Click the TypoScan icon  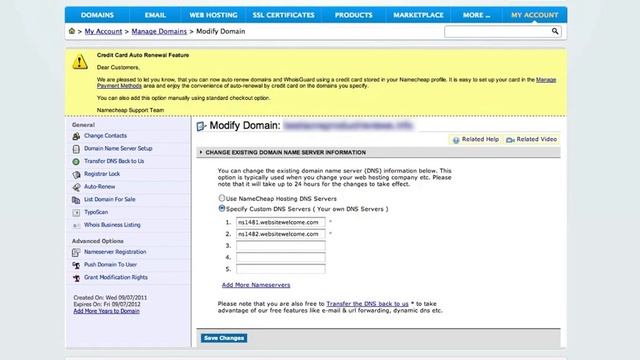click(76, 213)
